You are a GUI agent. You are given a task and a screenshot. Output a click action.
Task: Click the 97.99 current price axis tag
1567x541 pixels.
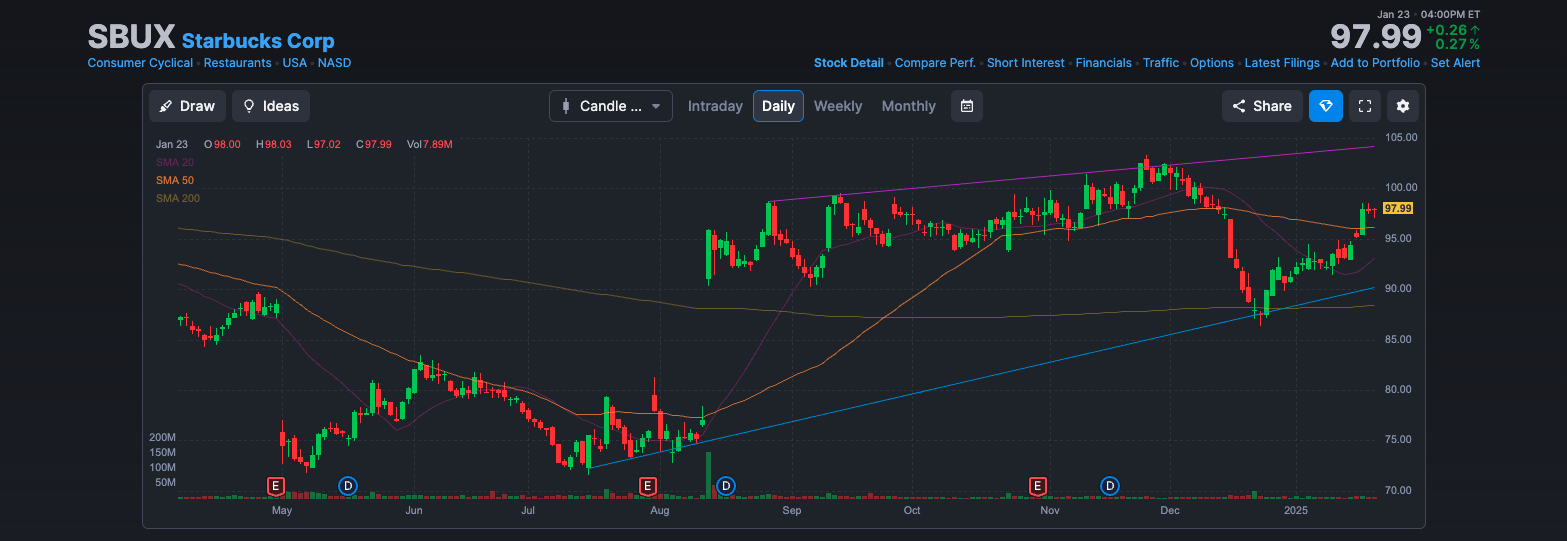(x=1398, y=208)
